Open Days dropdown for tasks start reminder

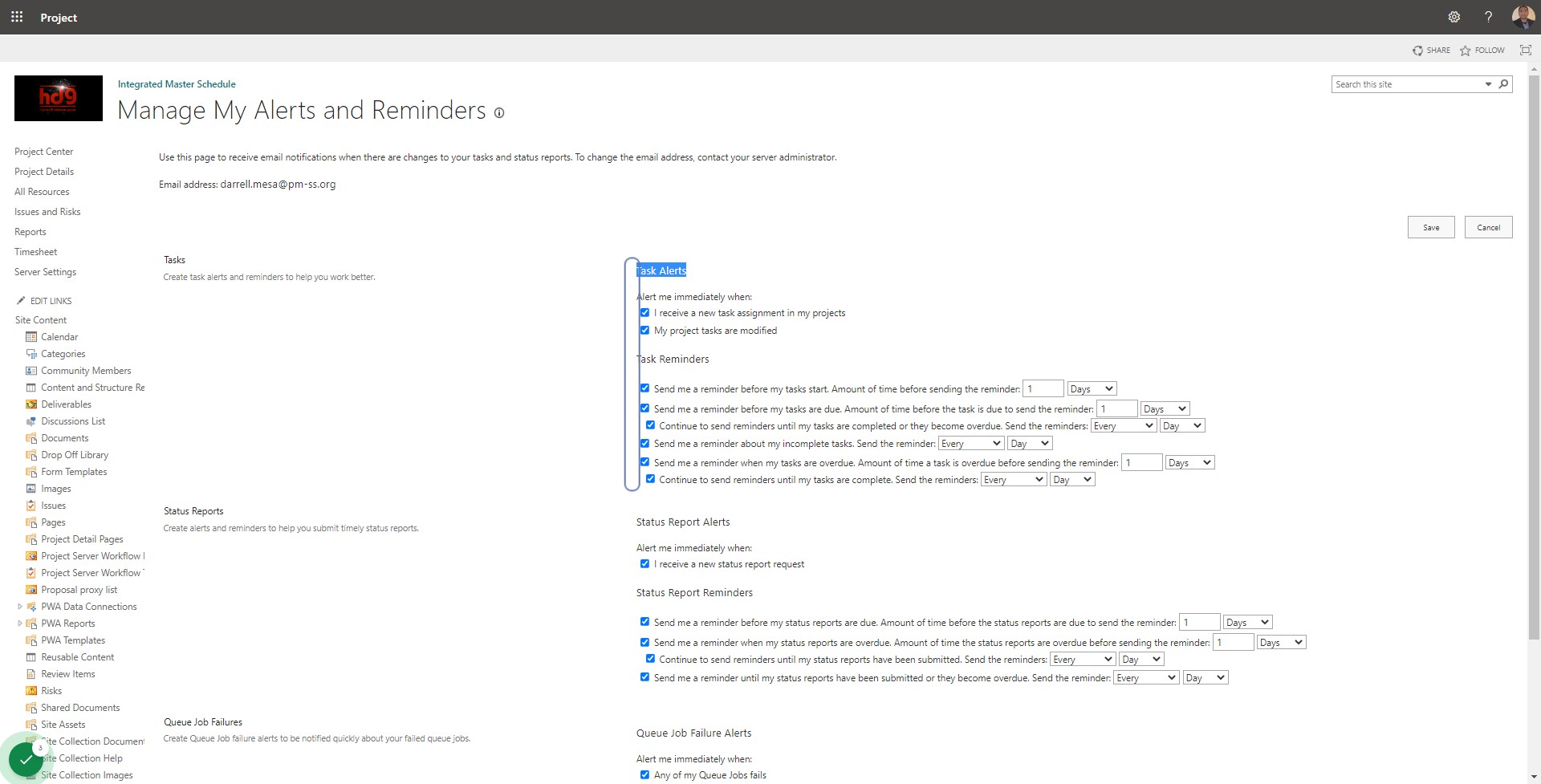pyautogui.click(x=1092, y=388)
